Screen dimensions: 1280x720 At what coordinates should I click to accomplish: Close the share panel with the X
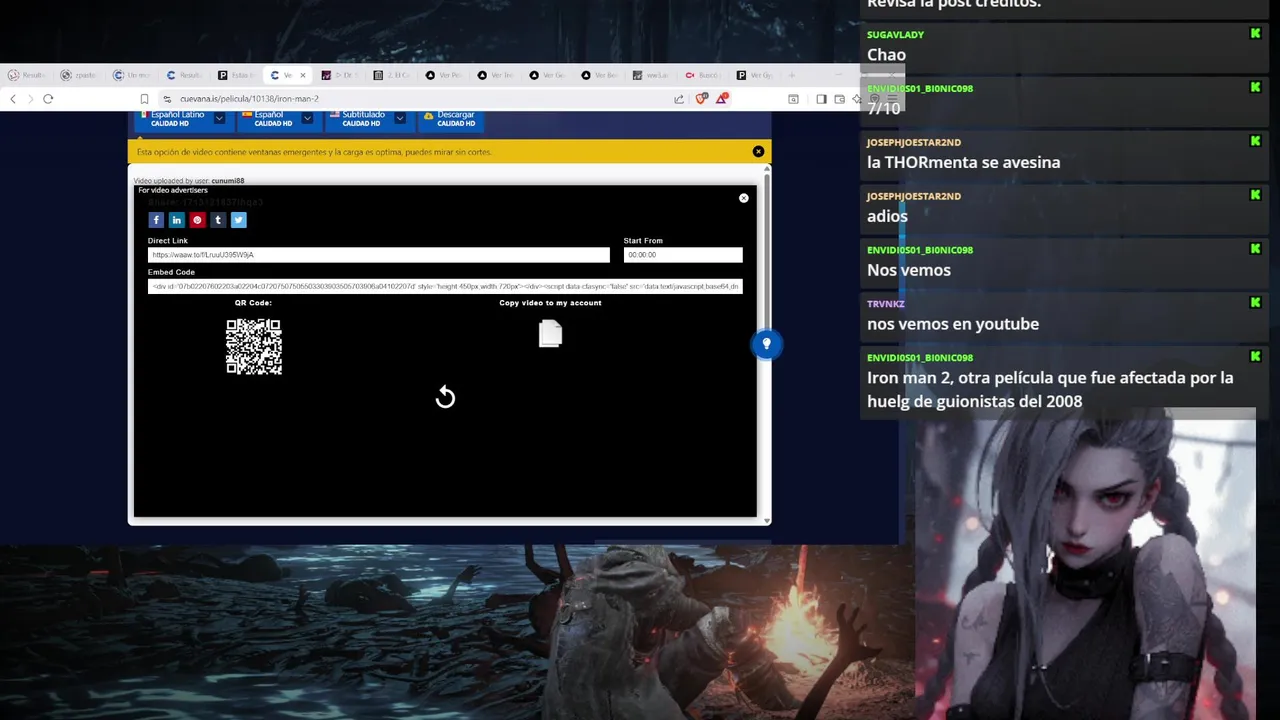[x=743, y=198]
